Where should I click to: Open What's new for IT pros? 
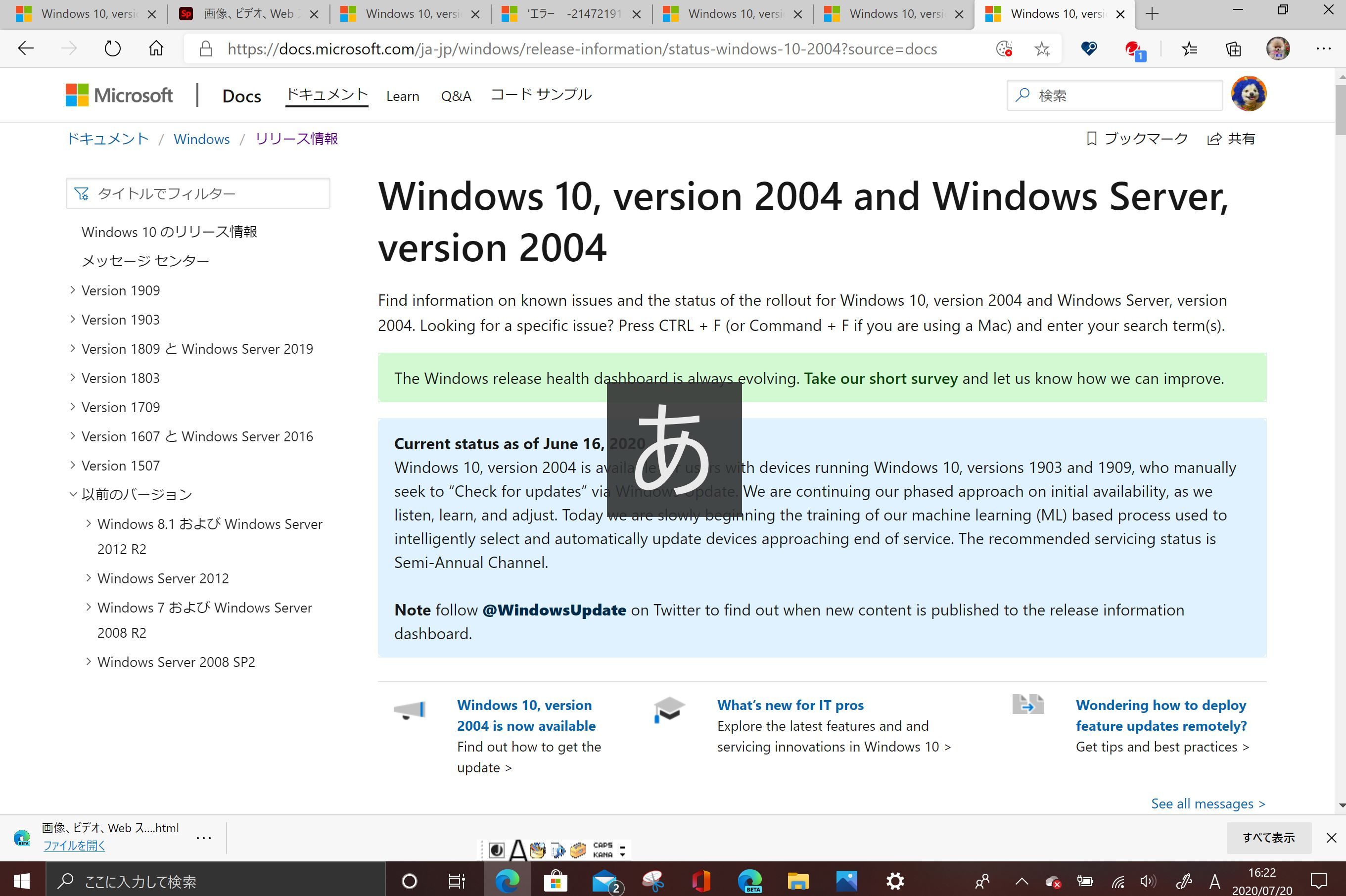click(790, 705)
